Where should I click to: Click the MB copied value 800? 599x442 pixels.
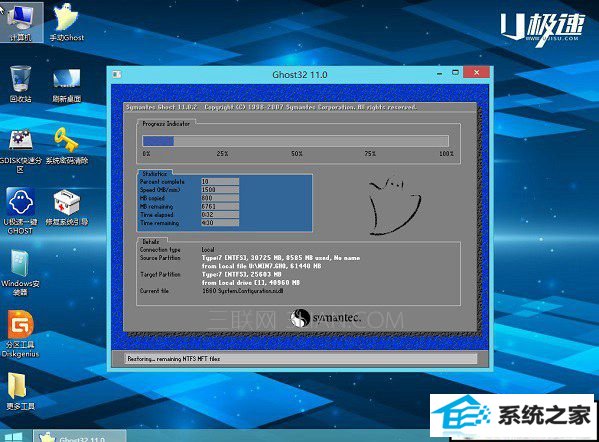(x=220, y=198)
